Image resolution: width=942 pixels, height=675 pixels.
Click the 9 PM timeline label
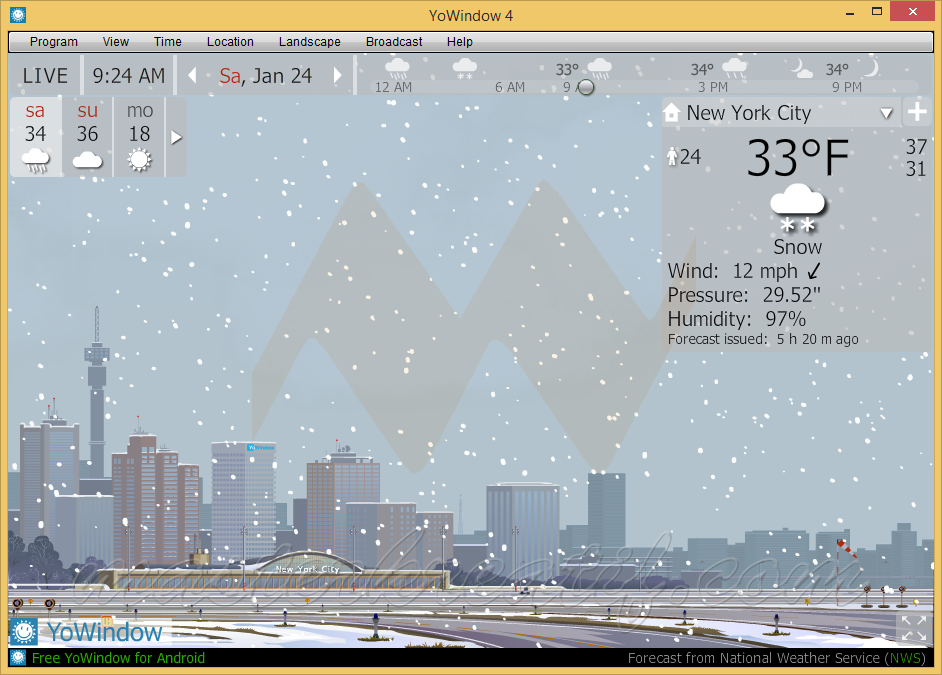tap(846, 88)
